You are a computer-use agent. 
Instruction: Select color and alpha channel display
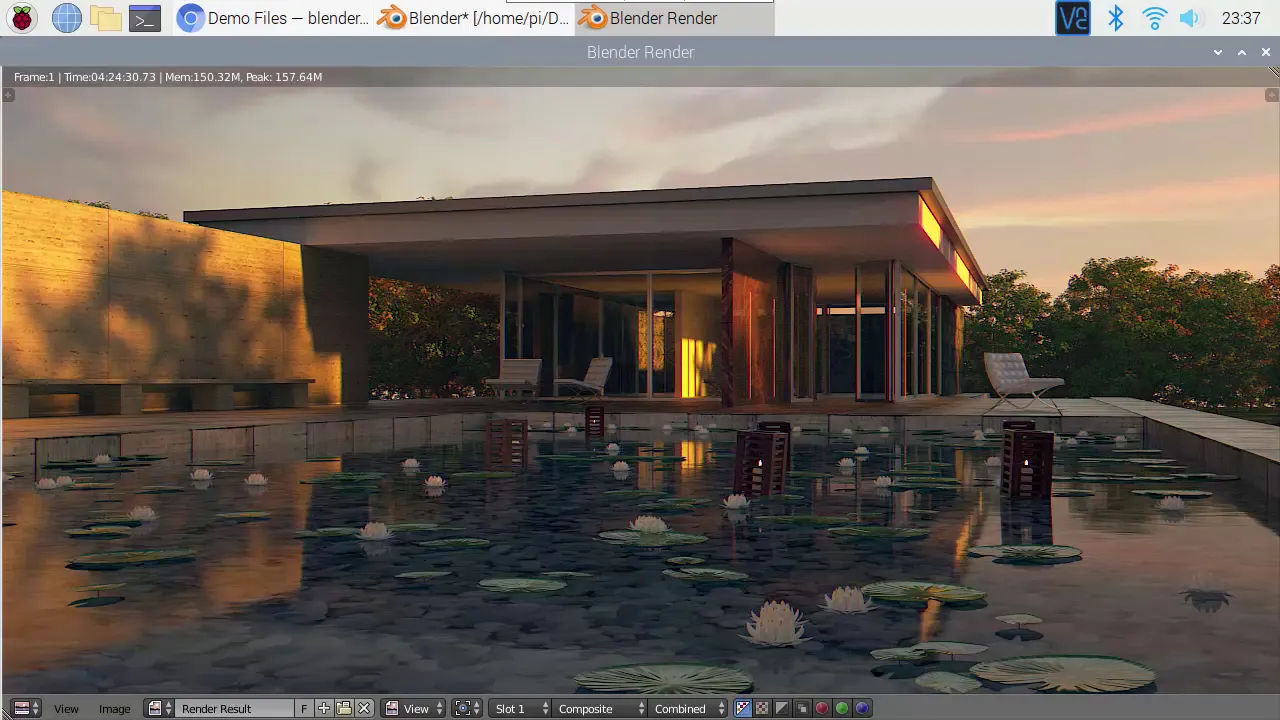(x=743, y=708)
